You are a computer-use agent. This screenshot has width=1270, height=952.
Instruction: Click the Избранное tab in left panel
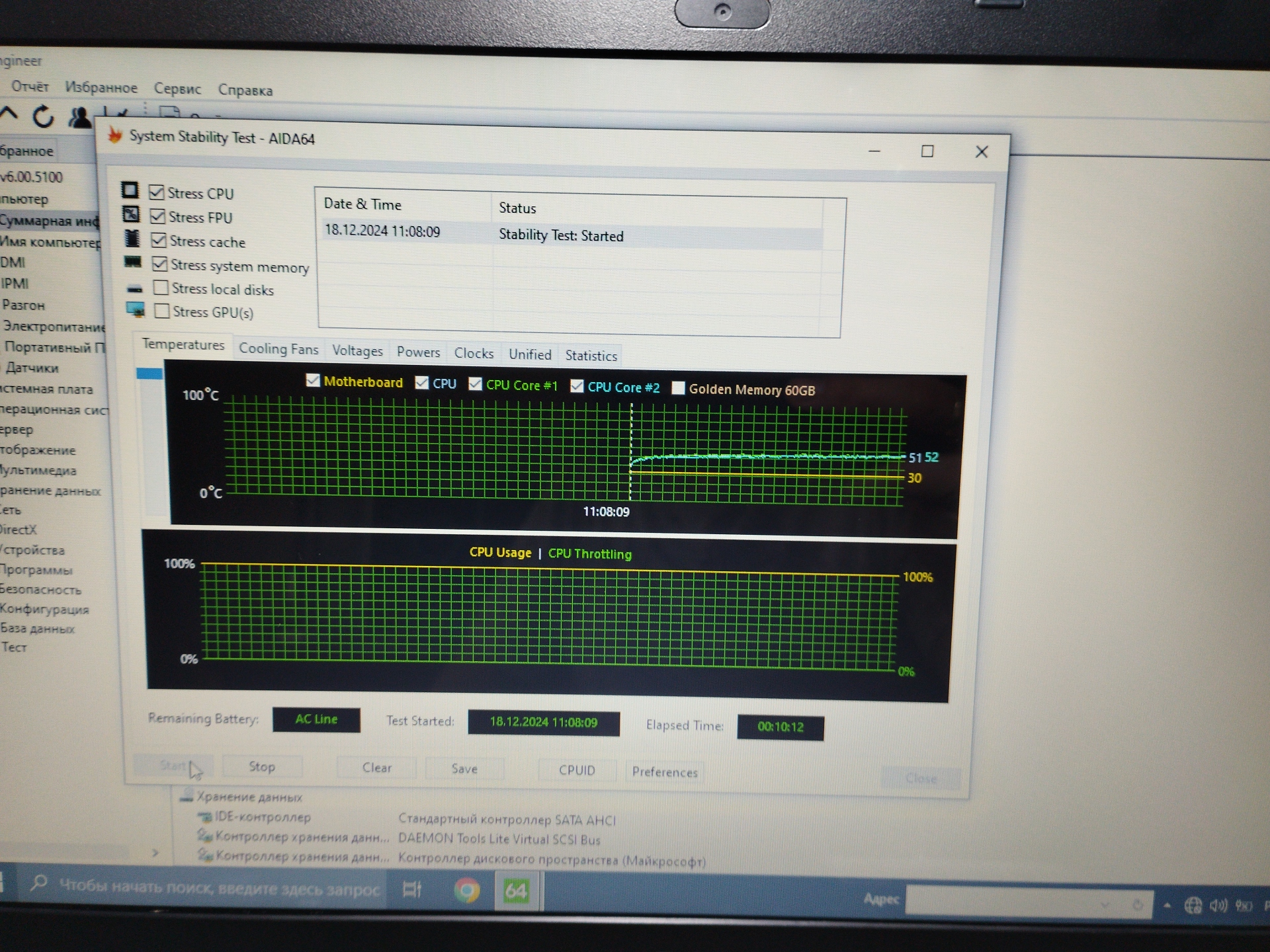[x=27, y=151]
